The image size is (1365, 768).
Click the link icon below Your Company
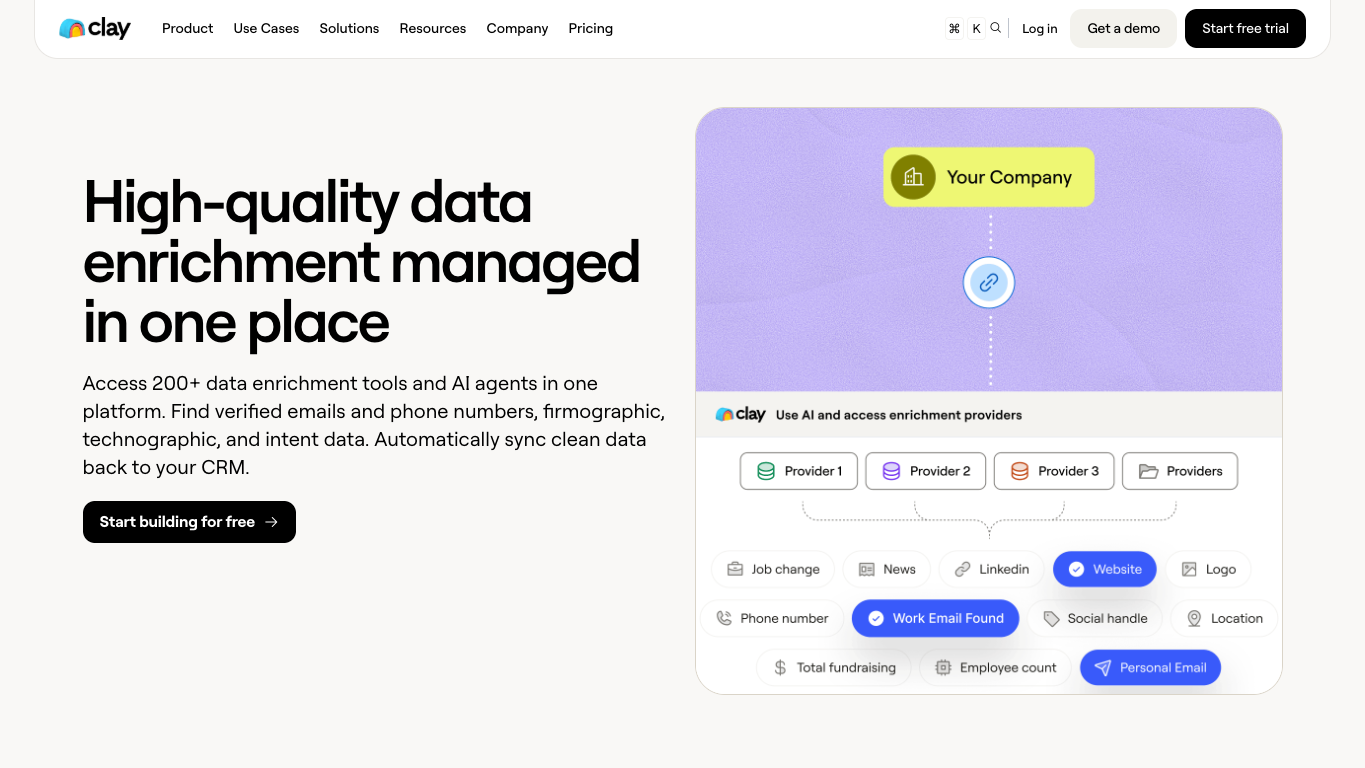989,282
